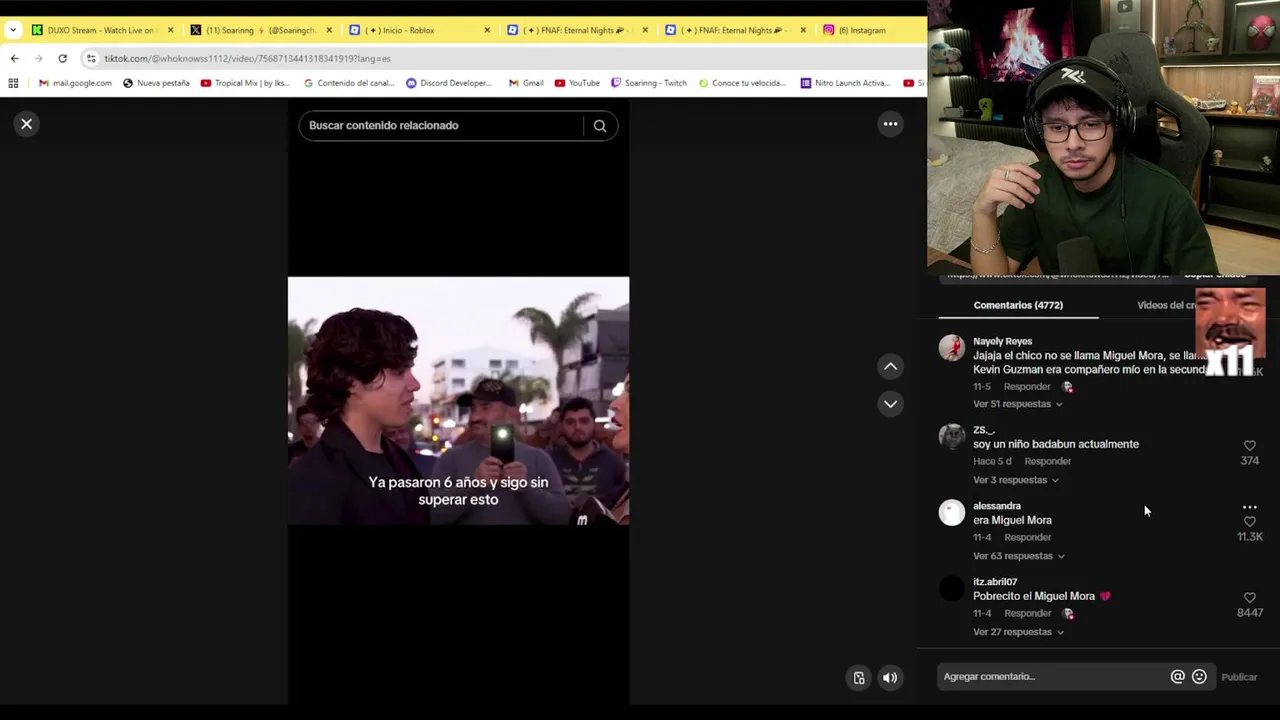Like the 'soy un niño badabun' comment
The height and width of the screenshot is (720, 1280).
click(x=1250, y=446)
